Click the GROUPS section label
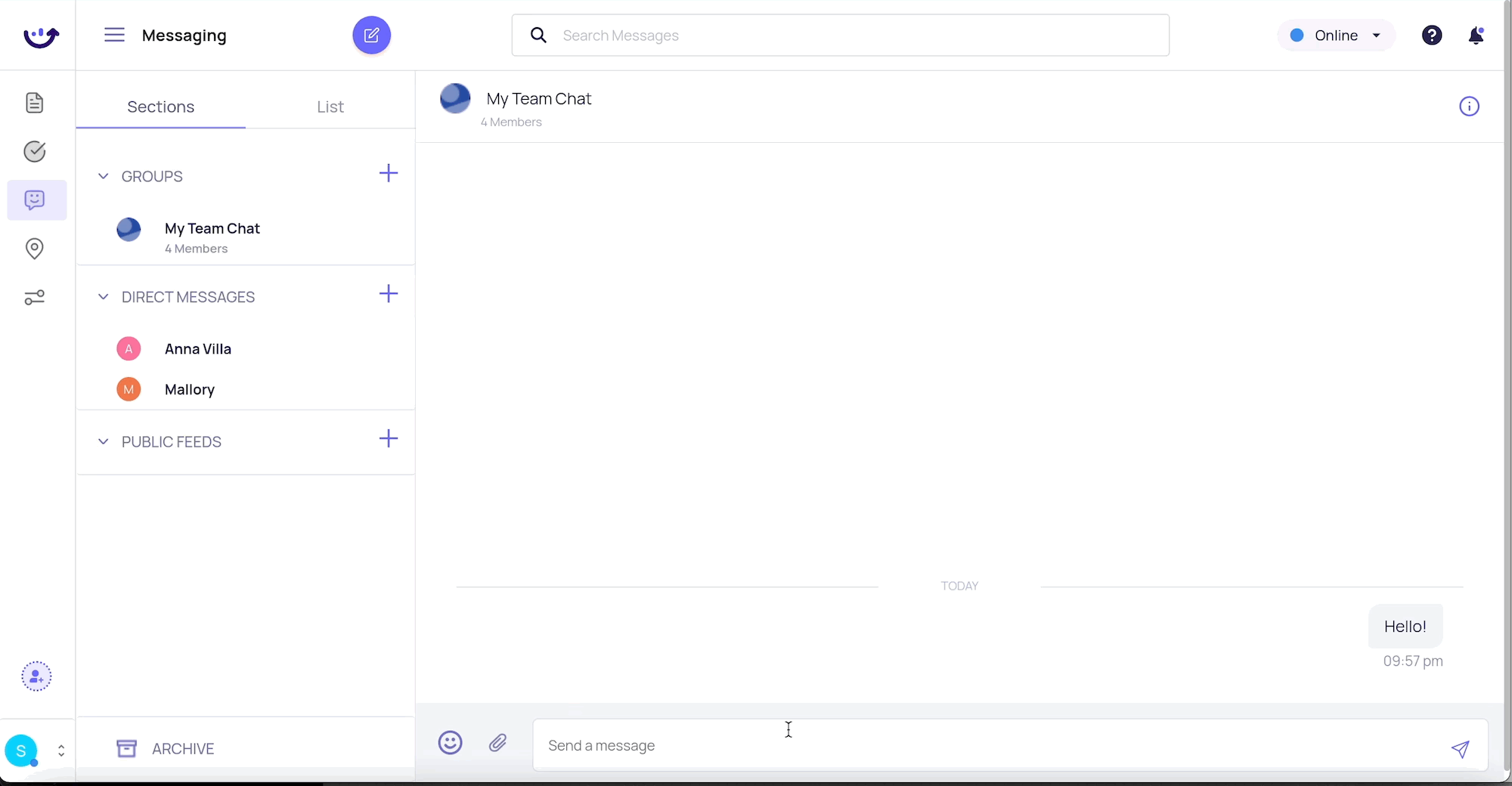Screen dimensions: 1512x786 152,176
